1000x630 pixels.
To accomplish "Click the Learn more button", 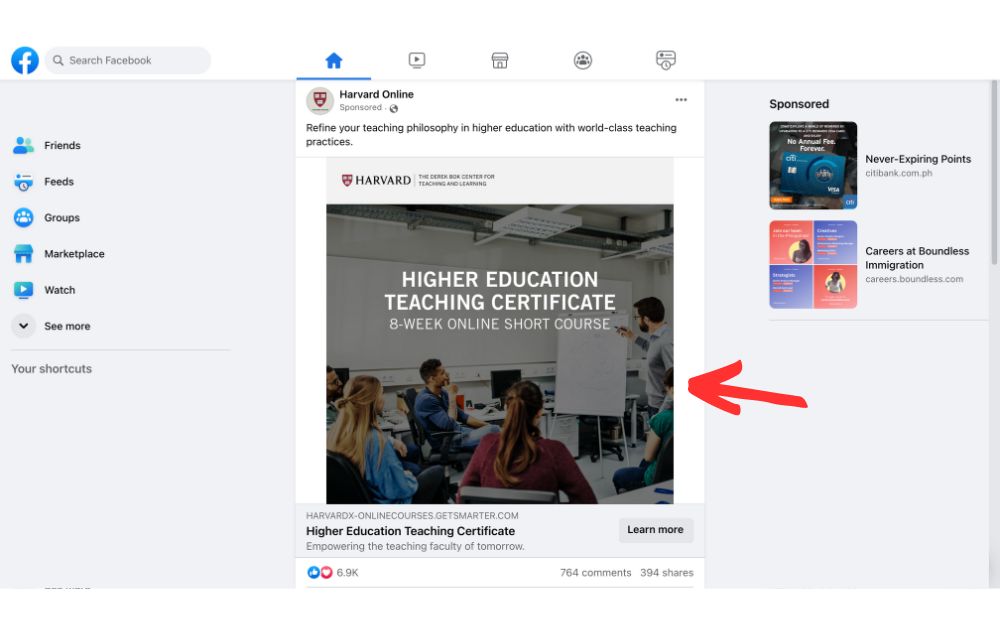I will (655, 530).
